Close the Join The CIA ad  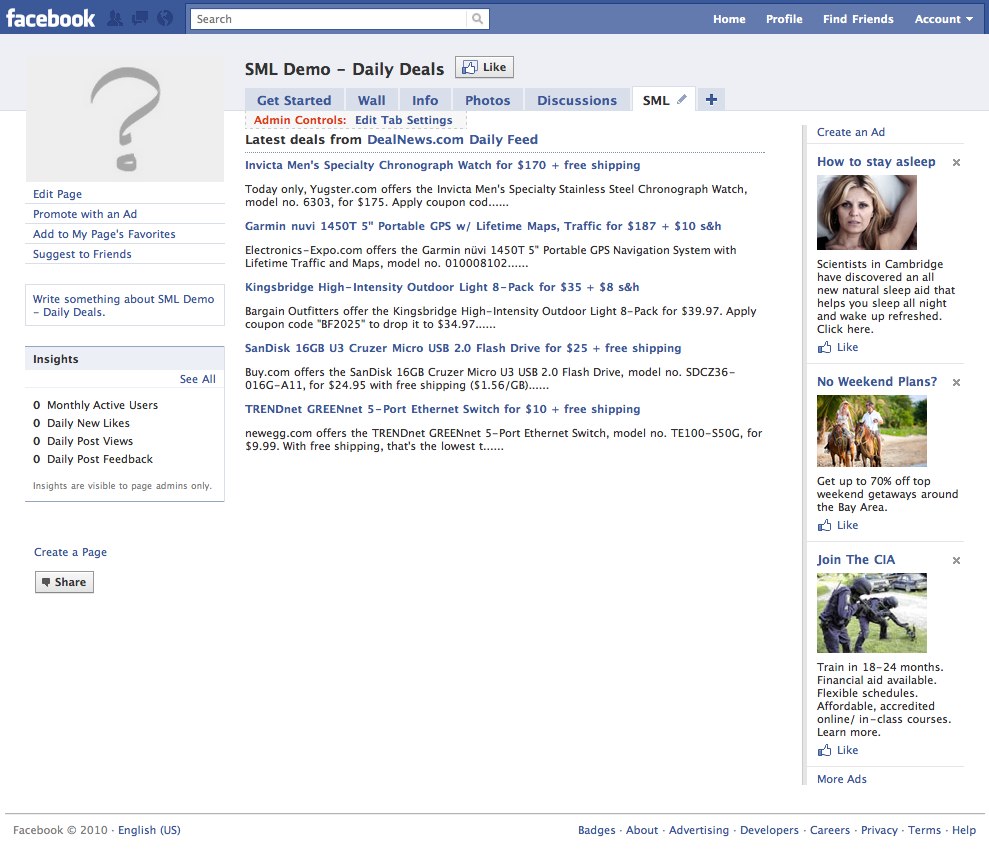click(956, 561)
